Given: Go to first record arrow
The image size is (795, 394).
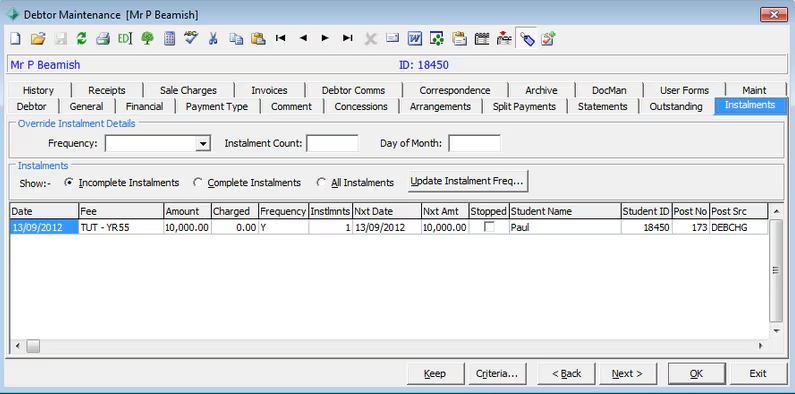Looking at the screenshot, I should point(280,38).
